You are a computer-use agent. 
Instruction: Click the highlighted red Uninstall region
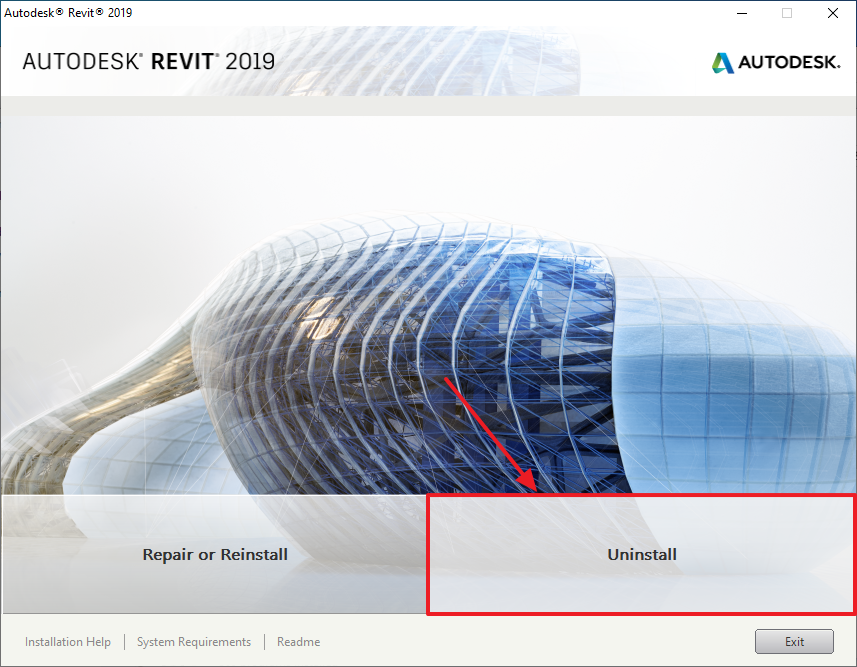(x=641, y=554)
